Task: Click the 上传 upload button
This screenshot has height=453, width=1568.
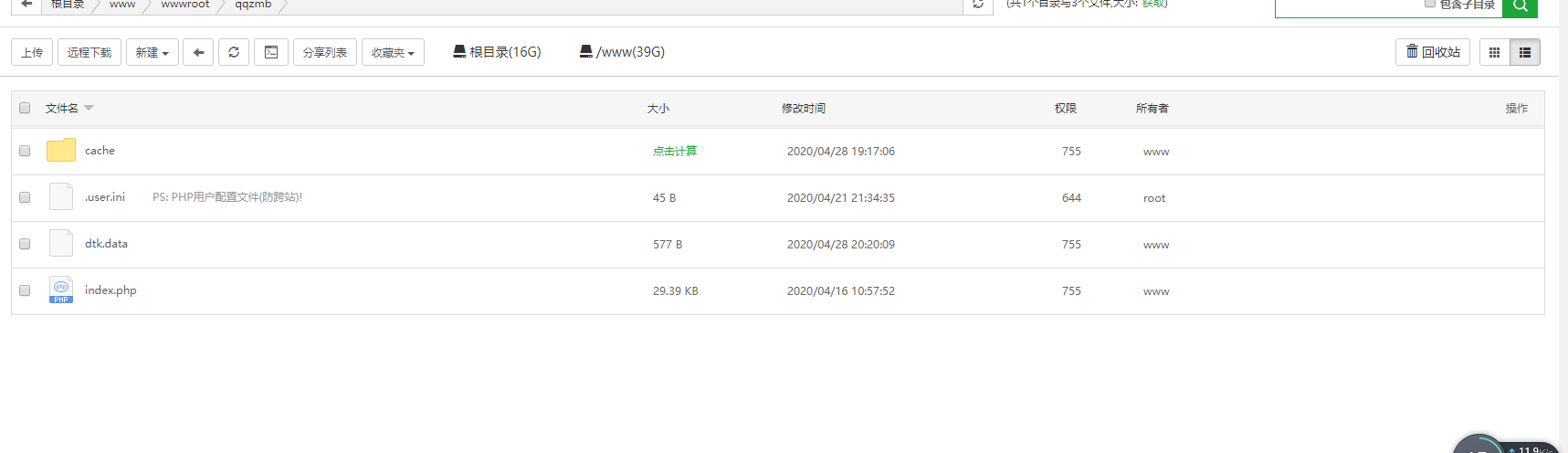Action: click(32, 52)
